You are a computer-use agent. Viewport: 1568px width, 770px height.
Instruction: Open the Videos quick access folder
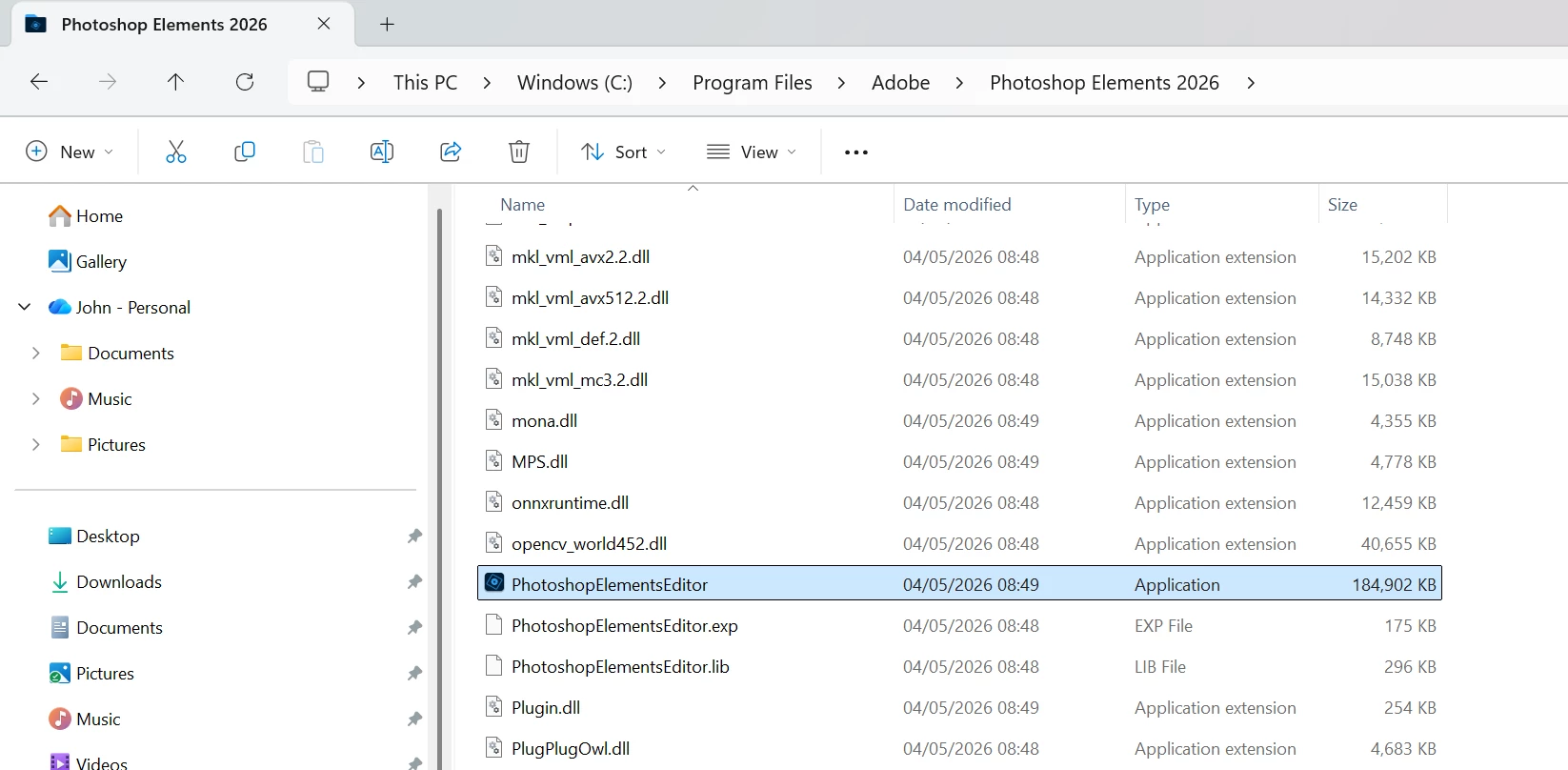tap(88, 762)
